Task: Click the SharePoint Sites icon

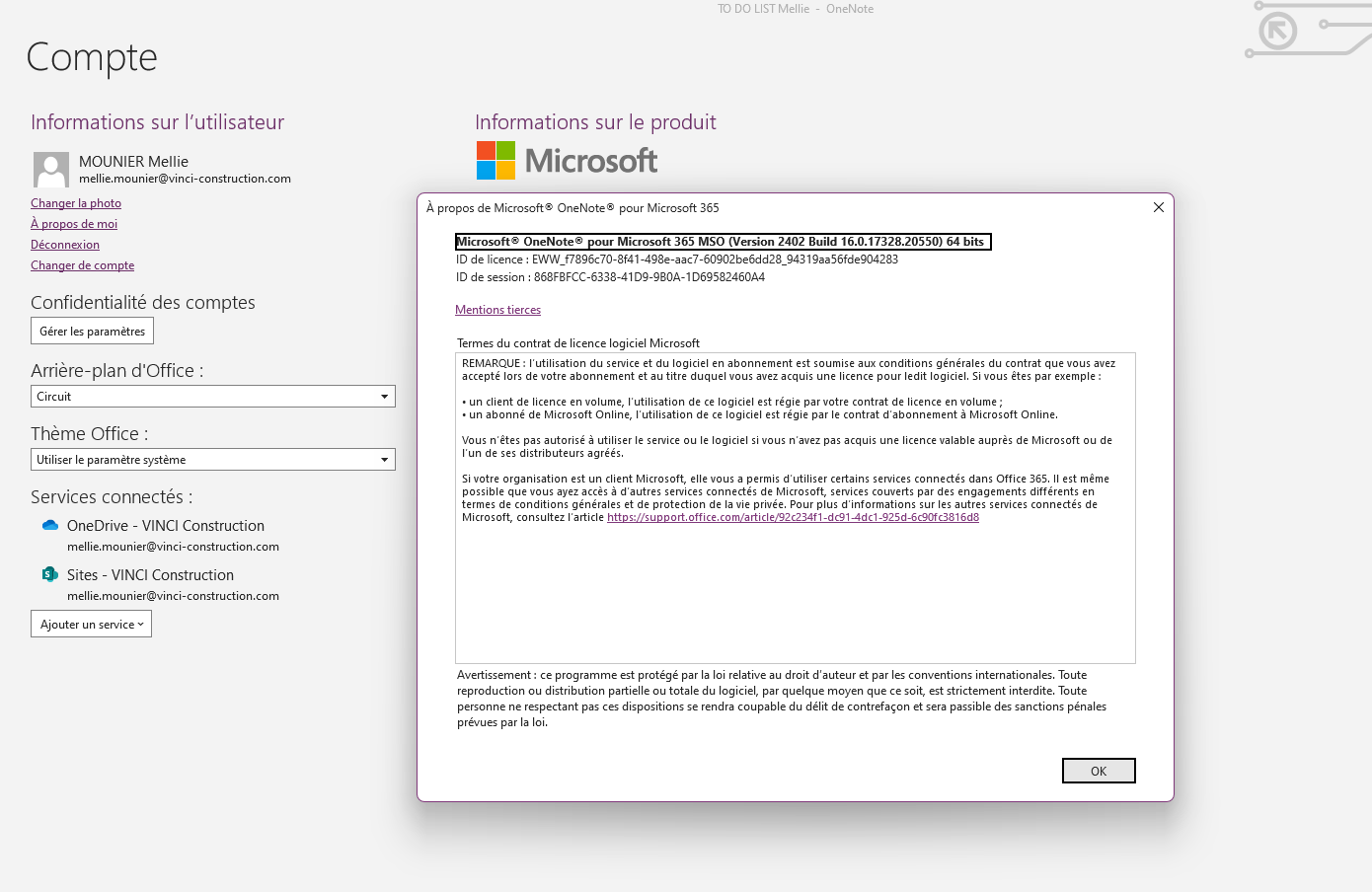Action: (50, 574)
